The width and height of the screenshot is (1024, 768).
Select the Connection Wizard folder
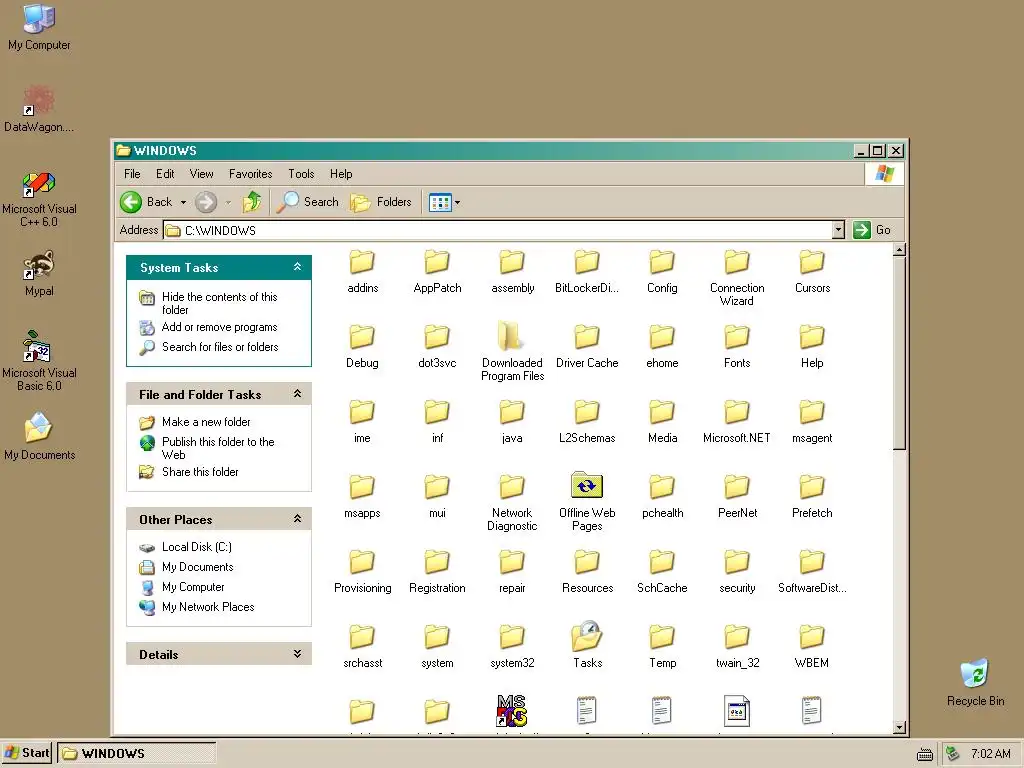click(737, 278)
